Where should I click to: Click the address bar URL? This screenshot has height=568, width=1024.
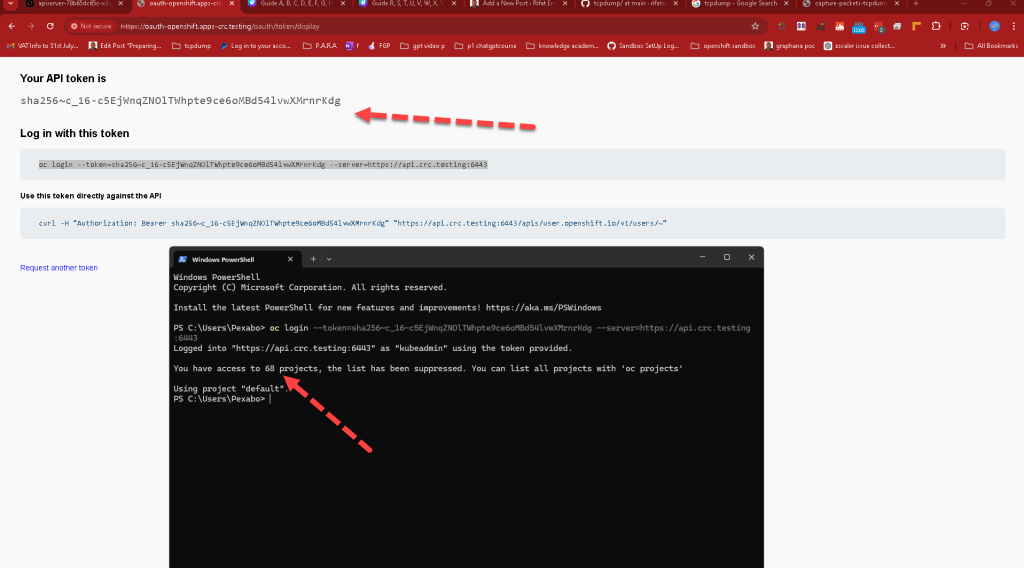coord(220,26)
